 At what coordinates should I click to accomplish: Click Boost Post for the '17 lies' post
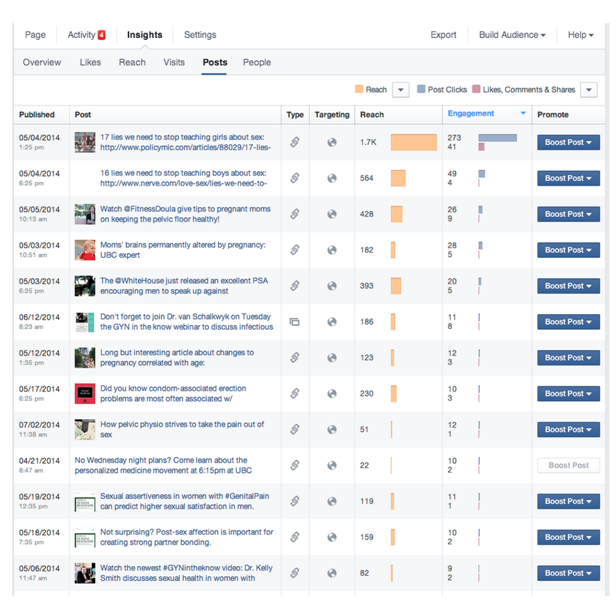(568, 142)
